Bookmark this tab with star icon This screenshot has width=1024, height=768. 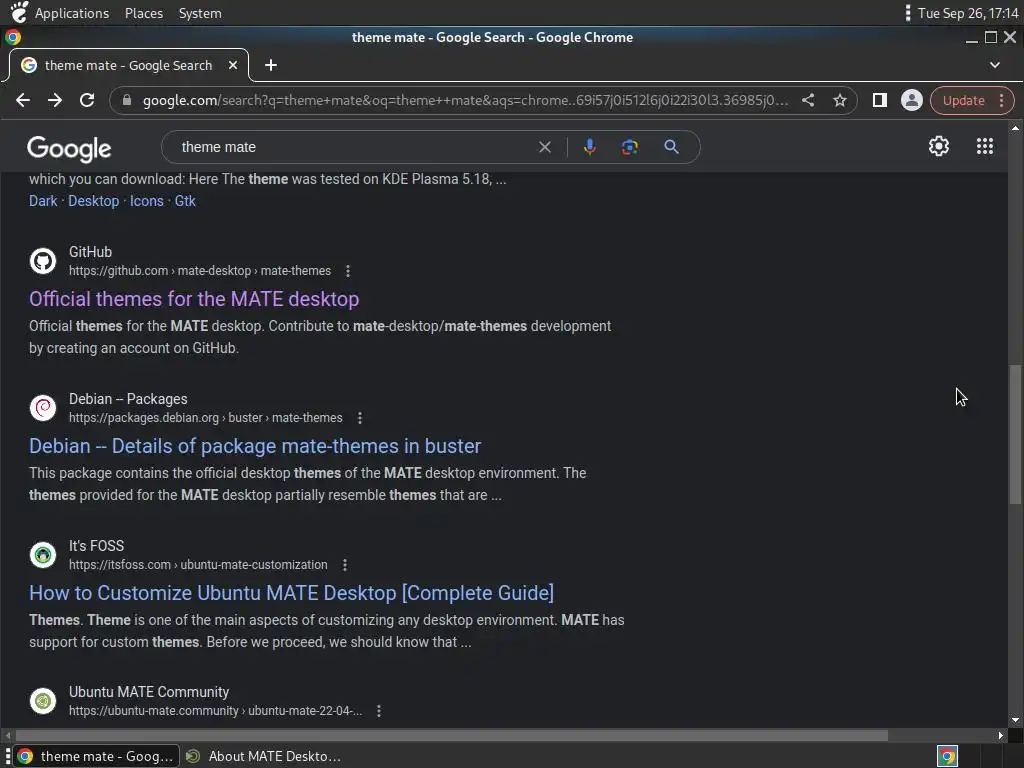(x=840, y=100)
